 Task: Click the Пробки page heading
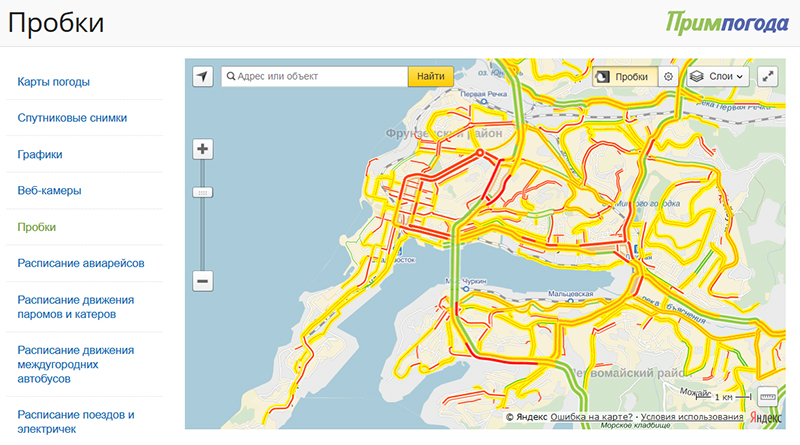tap(56, 22)
